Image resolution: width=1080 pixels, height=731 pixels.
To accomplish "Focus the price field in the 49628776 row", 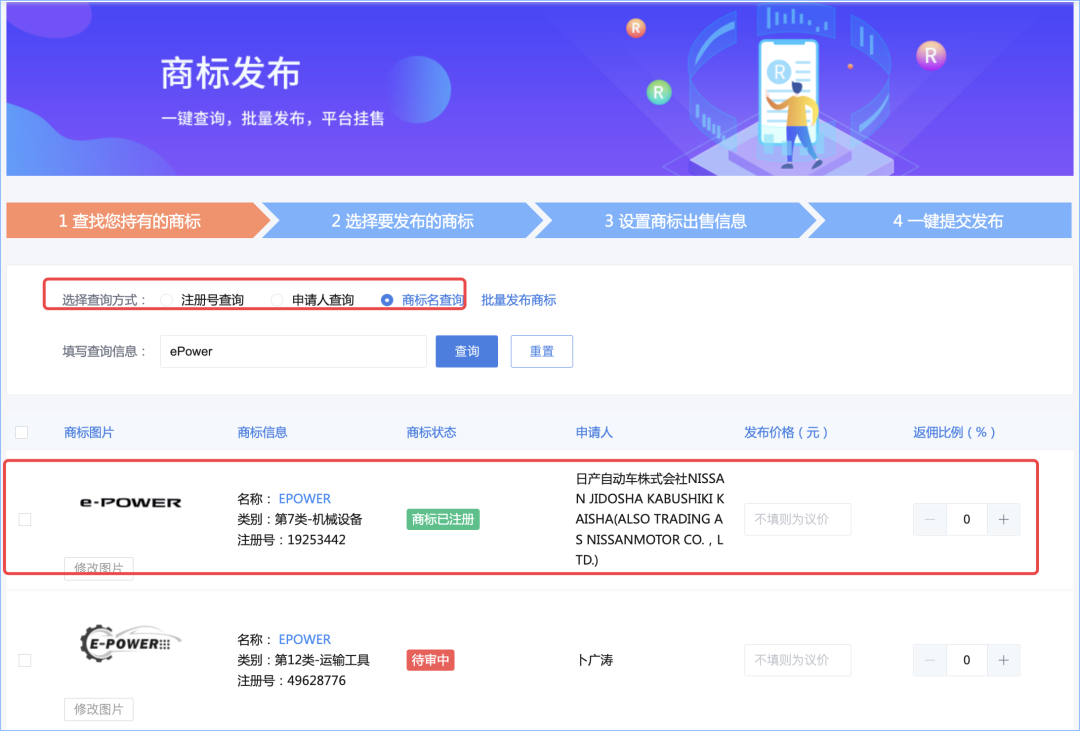I will (x=798, y=660).
